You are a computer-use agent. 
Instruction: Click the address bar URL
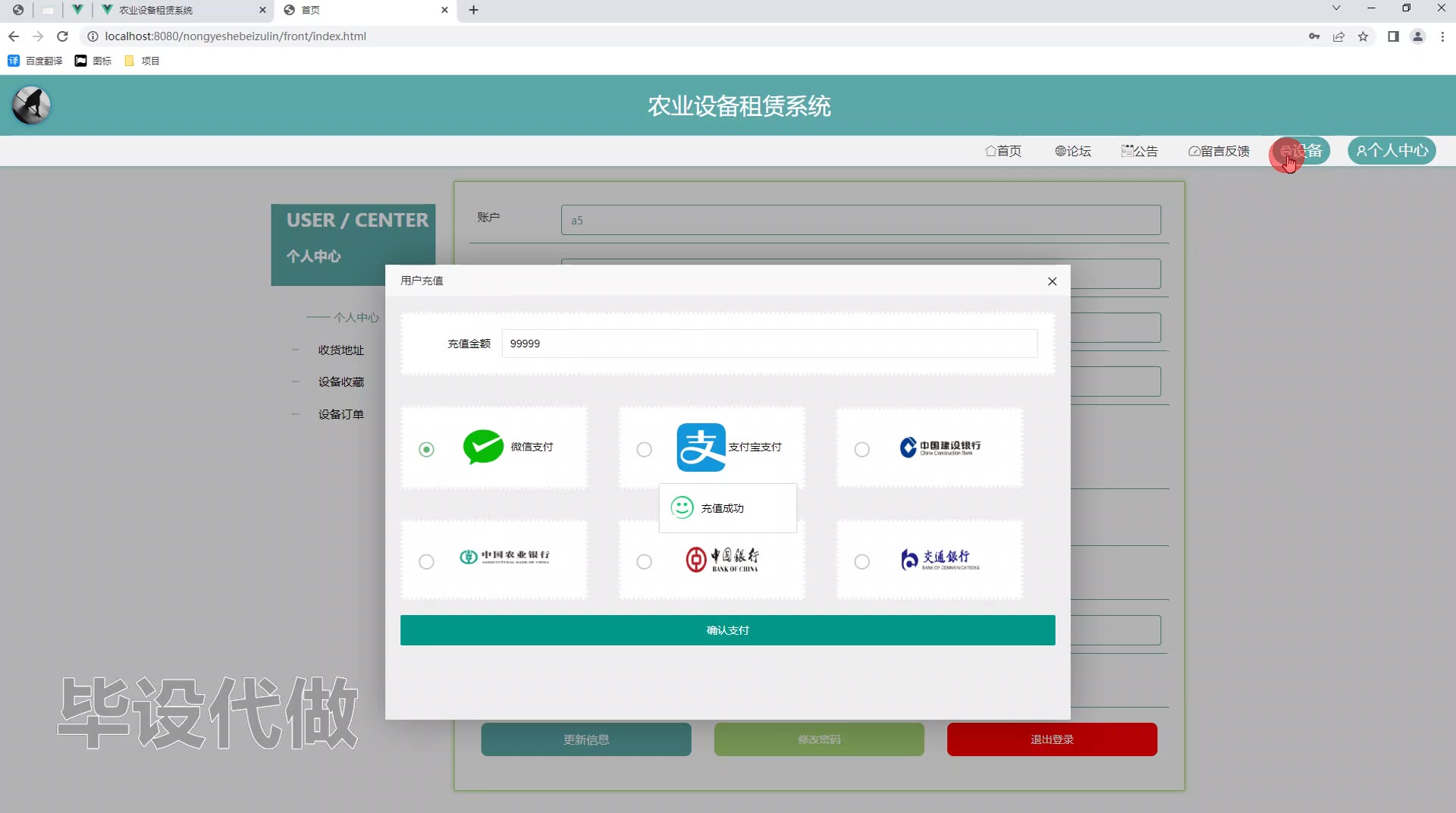[235, 36]
